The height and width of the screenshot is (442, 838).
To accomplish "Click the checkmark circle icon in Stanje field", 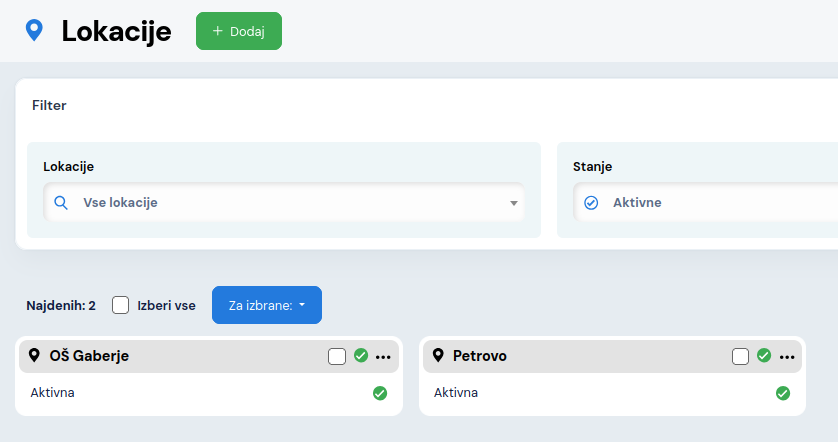I will point(591,203).
